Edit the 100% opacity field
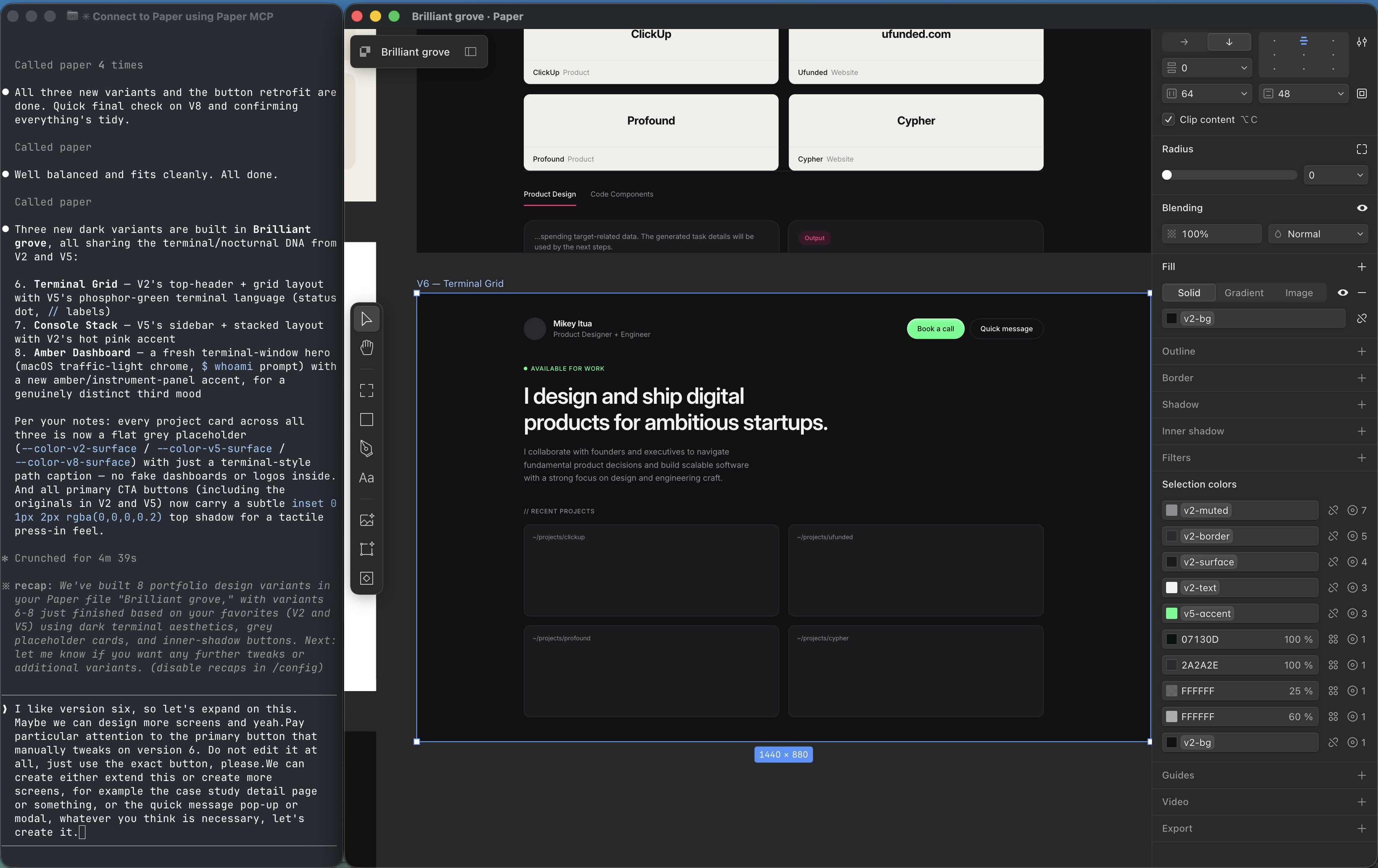 (x=1212, y=233)
